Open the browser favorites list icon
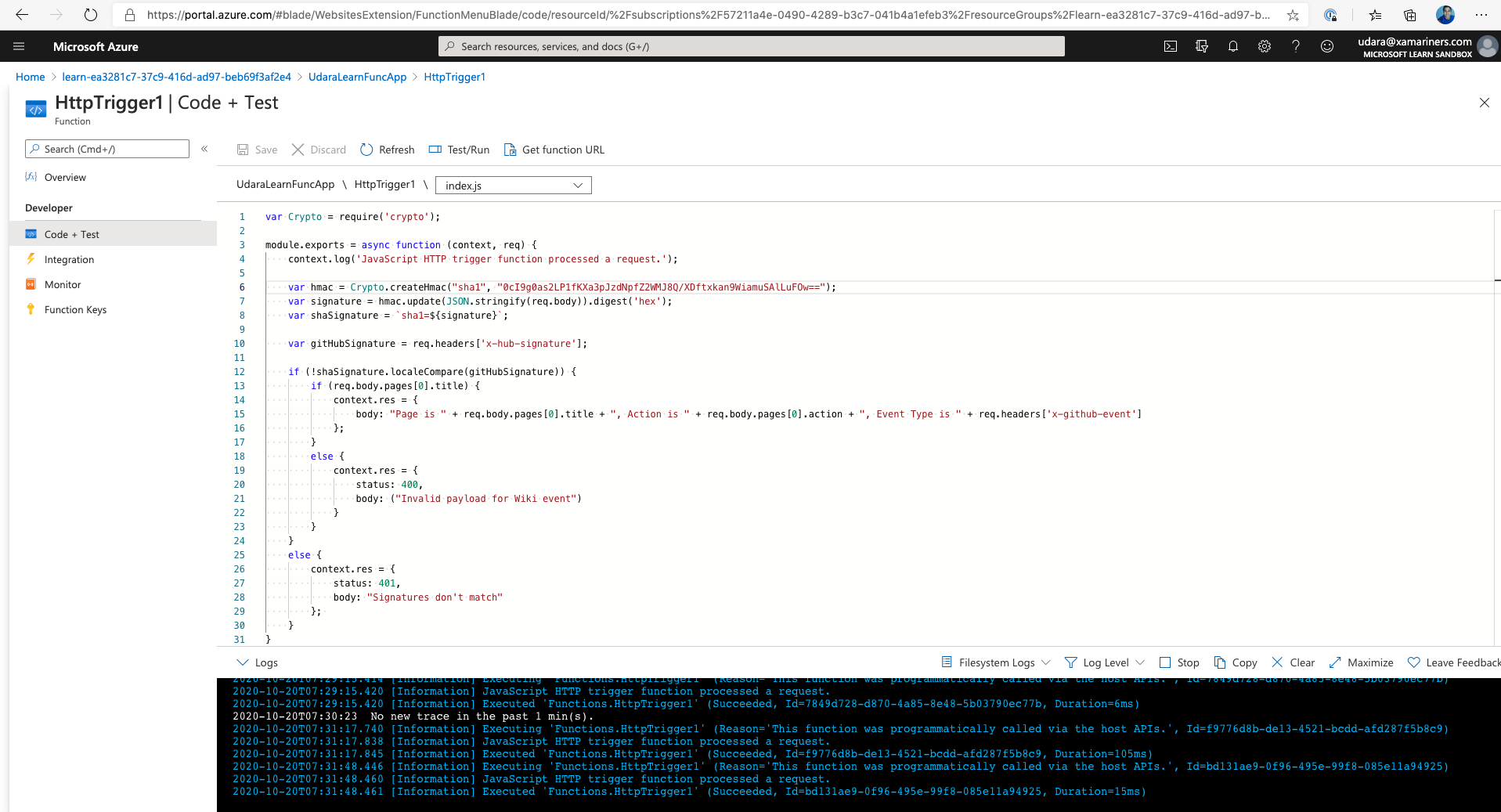Image resolution: width=1501 pixels, height=812 pixels. 1375,15
